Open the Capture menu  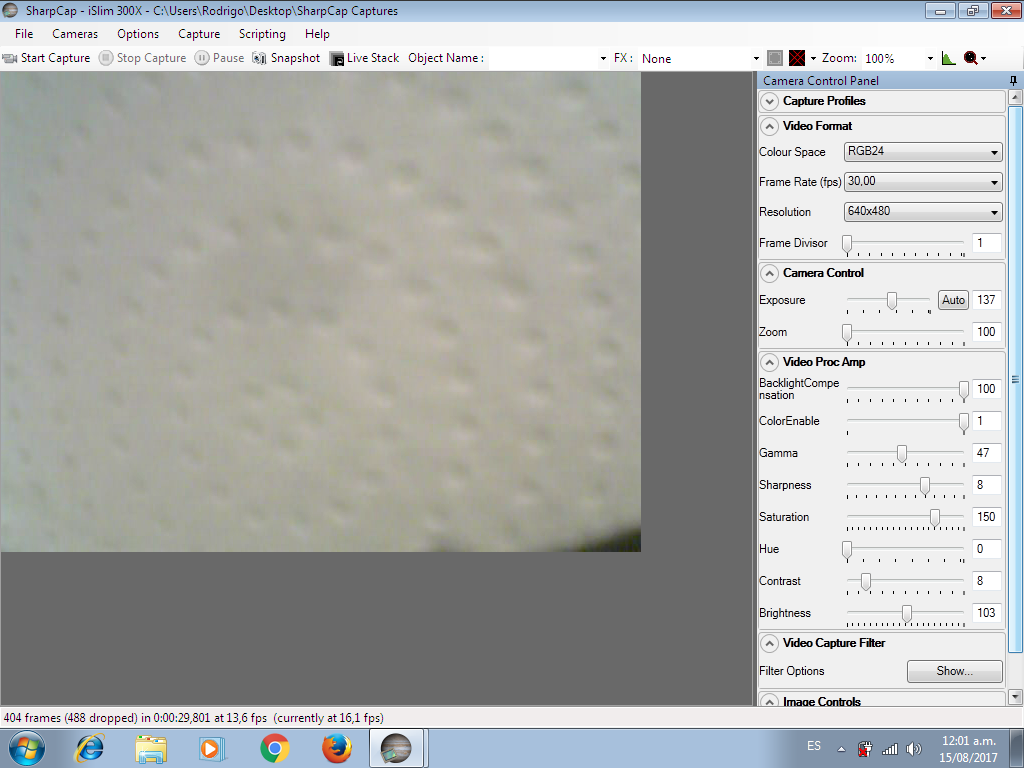point(199,34)
